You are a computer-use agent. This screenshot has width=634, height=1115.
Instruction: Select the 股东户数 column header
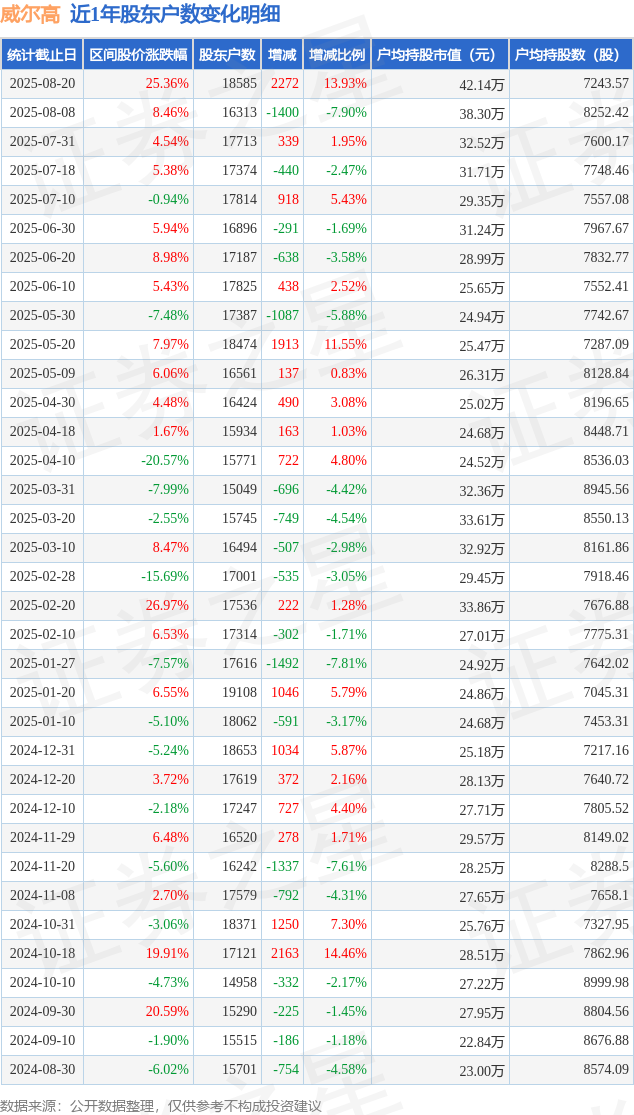(x=227, y=55)
